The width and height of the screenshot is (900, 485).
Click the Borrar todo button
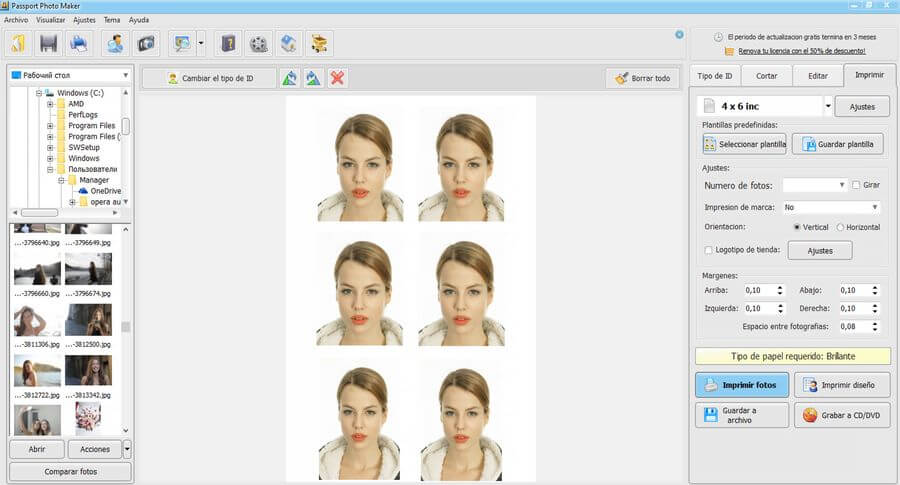[642, 78]
